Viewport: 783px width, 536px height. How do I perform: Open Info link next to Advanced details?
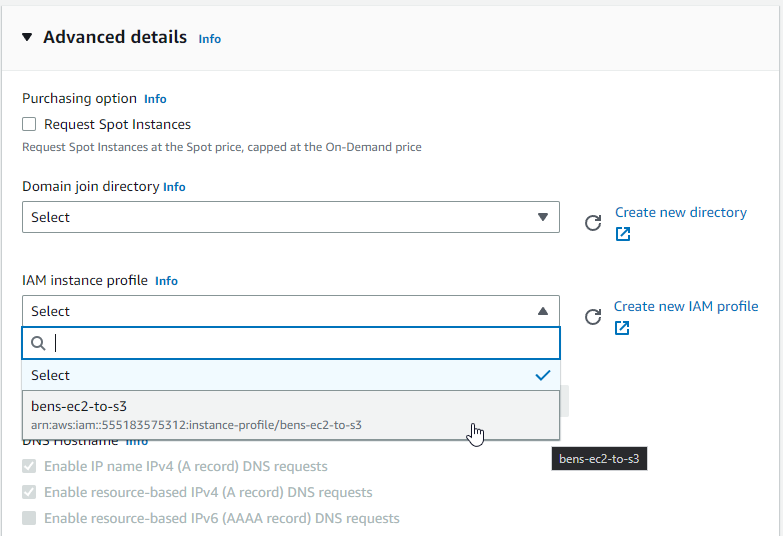[x=209, y=39]
